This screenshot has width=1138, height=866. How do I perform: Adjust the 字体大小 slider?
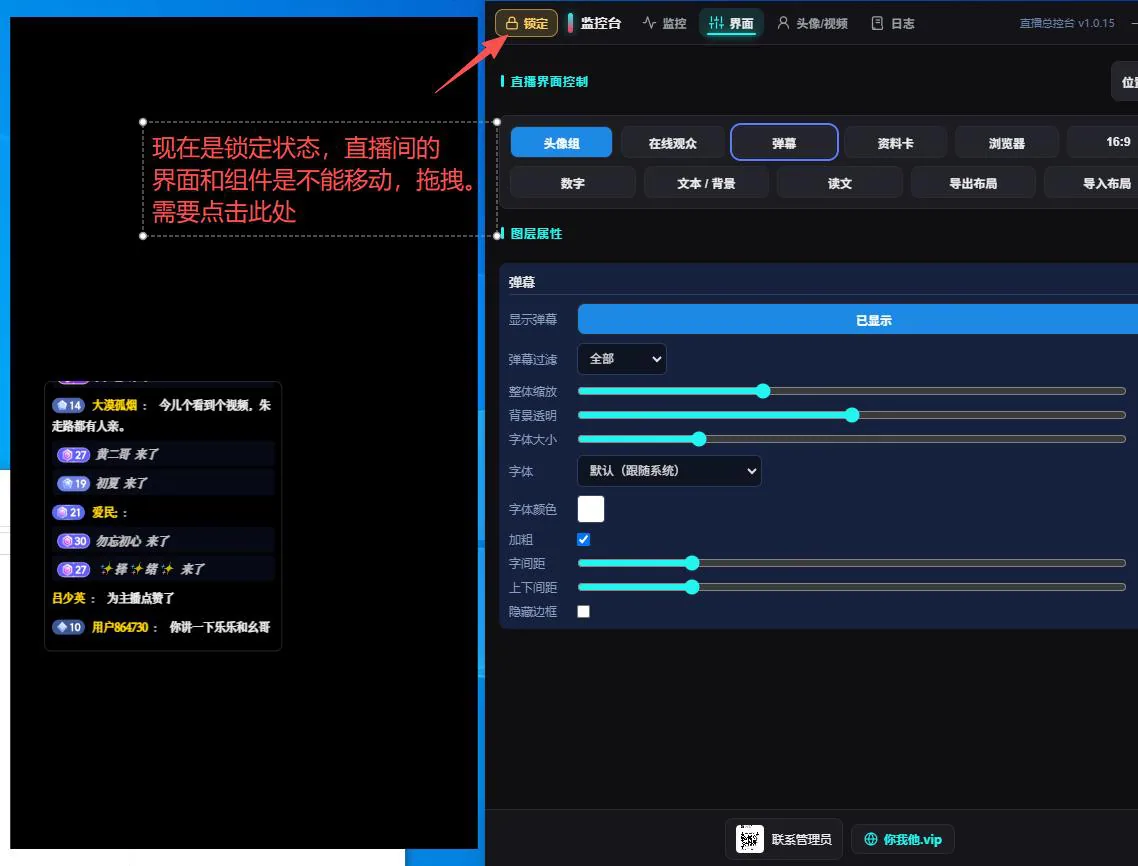coord(851,438)
